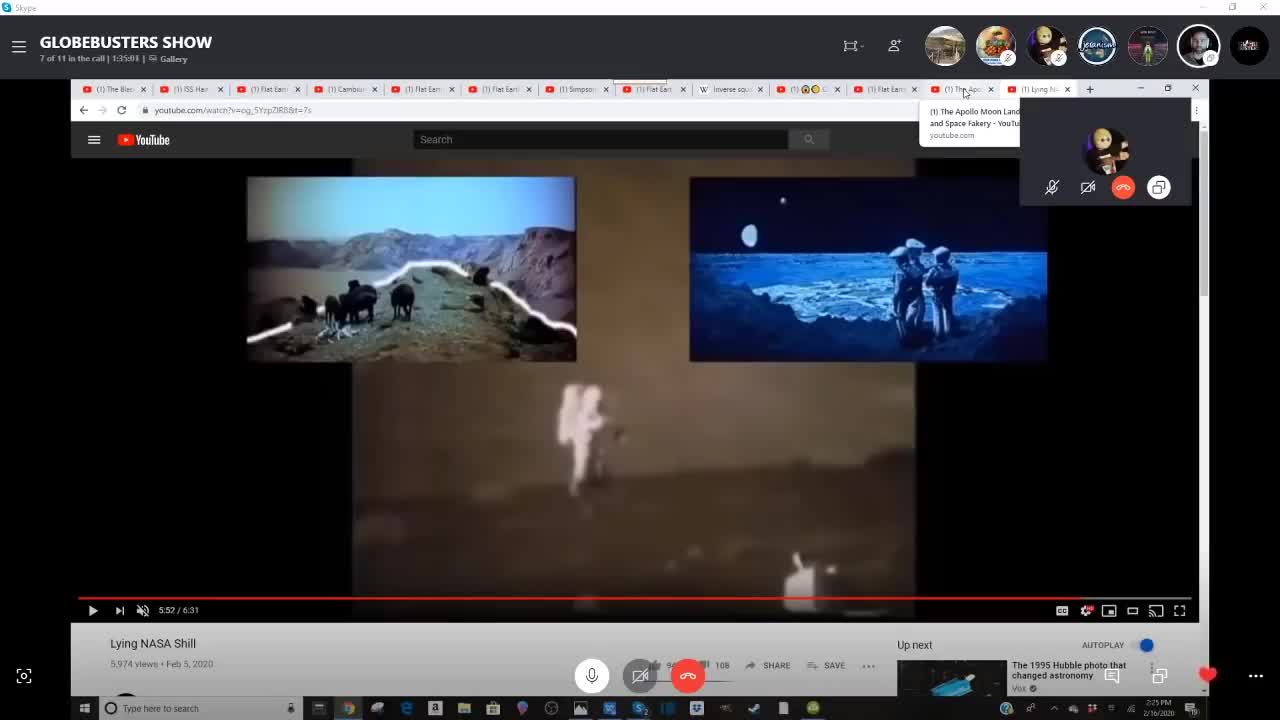Open browser three-dot menu
This screenshot has width=1280, height=720.
[x=1196, y=110]
